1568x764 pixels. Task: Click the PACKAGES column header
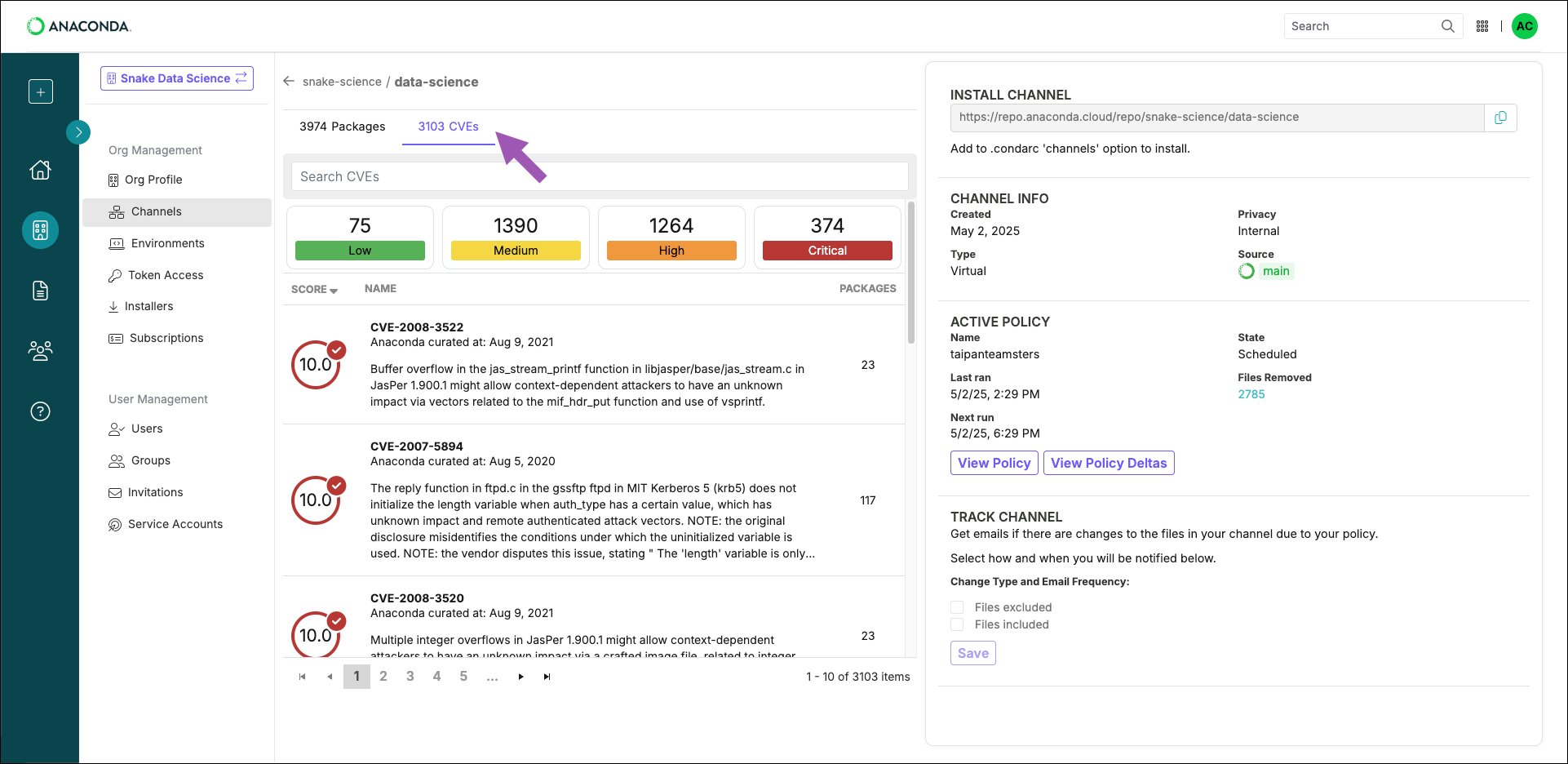tap(867, 288)
